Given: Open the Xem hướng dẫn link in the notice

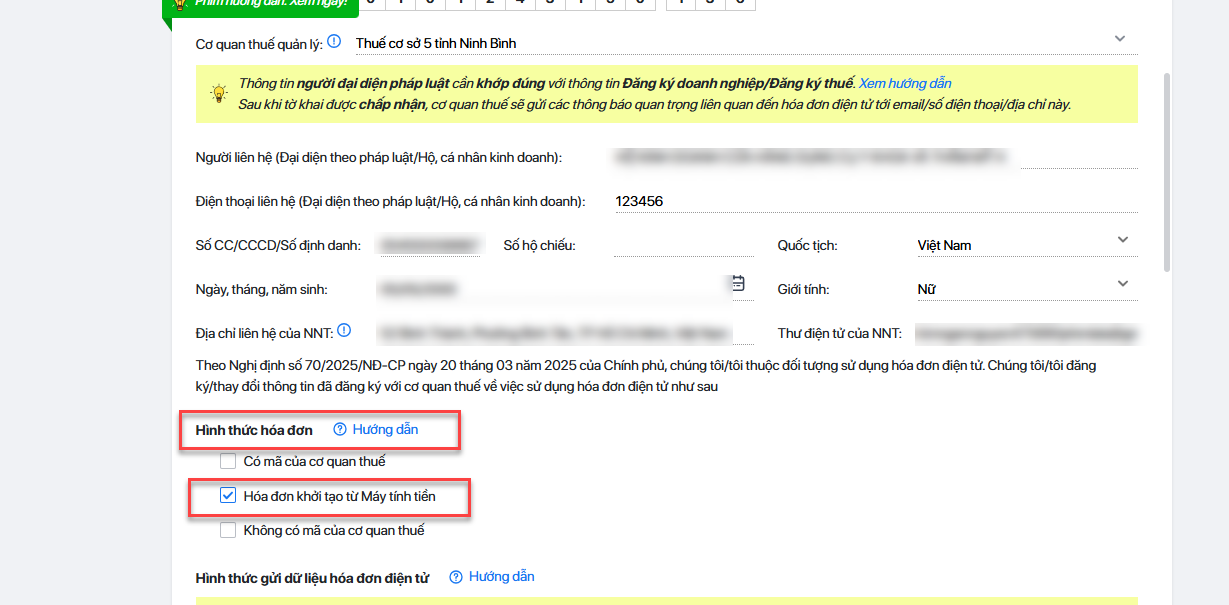Looking at the screenshot, I should pyautogui.click(x=904, y=83).
